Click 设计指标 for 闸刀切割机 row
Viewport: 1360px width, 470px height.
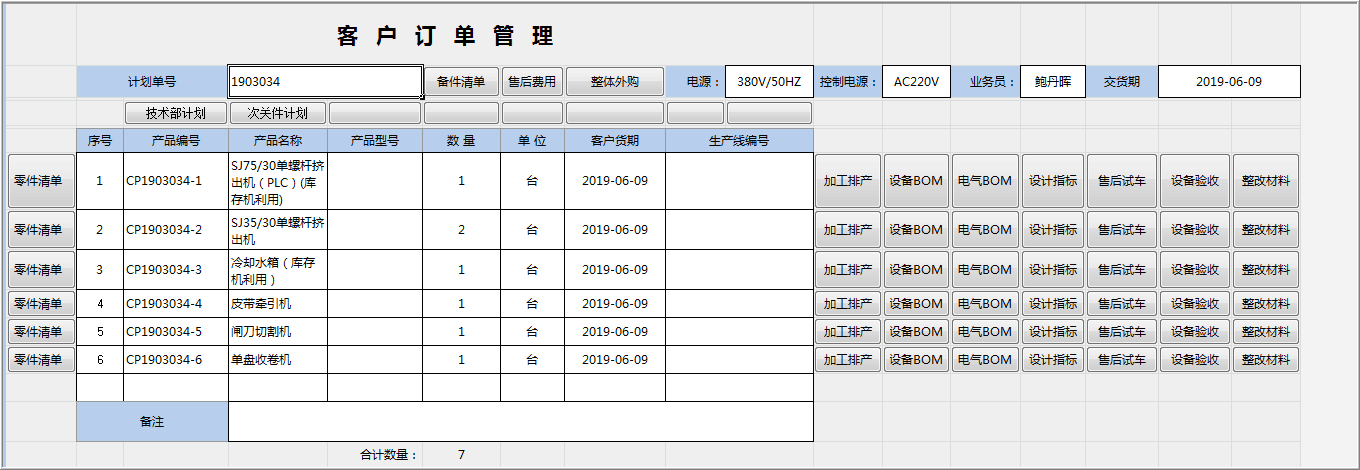tap(1053, 332)
